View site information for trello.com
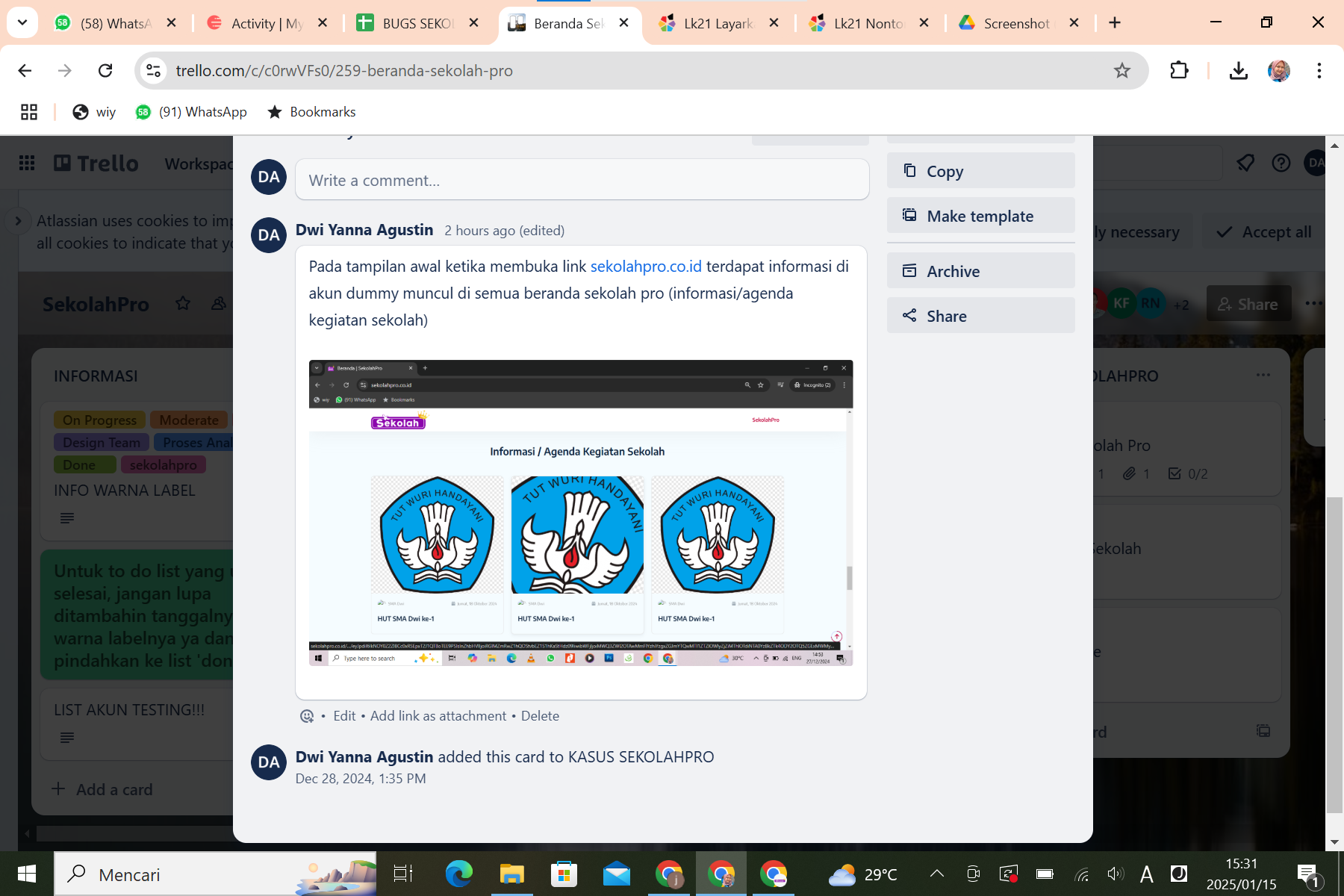This screenshot has width=1344, height=896. [153, 71]
